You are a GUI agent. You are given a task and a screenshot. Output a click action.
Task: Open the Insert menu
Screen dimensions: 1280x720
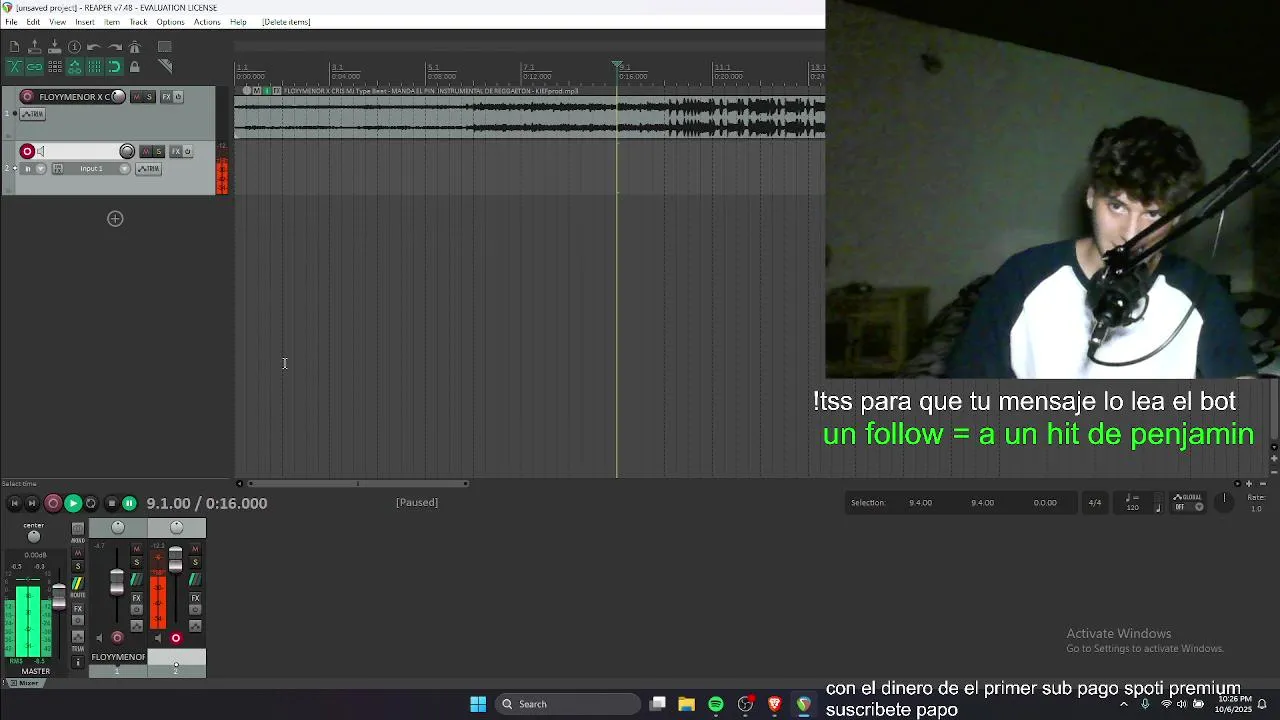coord(85,22)
